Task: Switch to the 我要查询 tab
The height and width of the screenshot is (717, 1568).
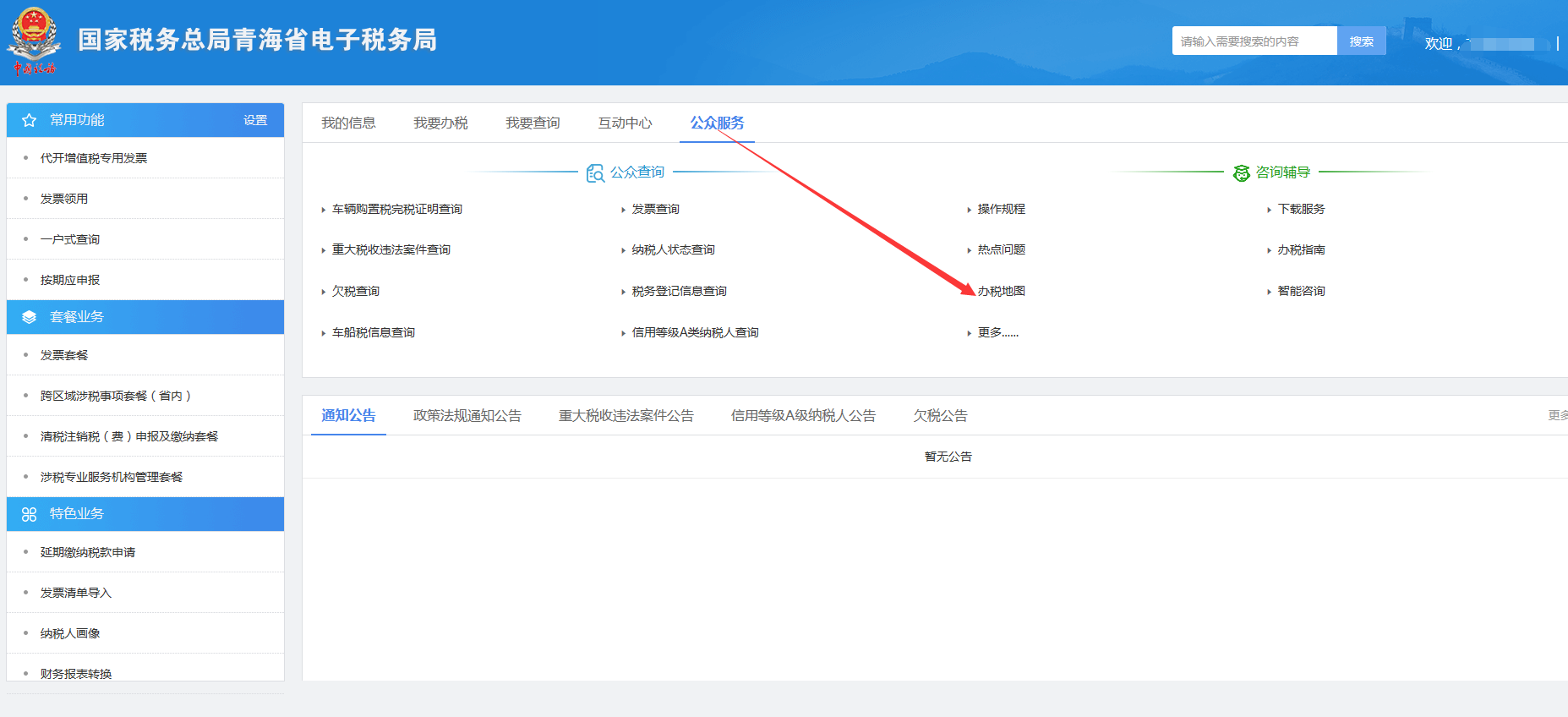Action: (x=533, y=123)
